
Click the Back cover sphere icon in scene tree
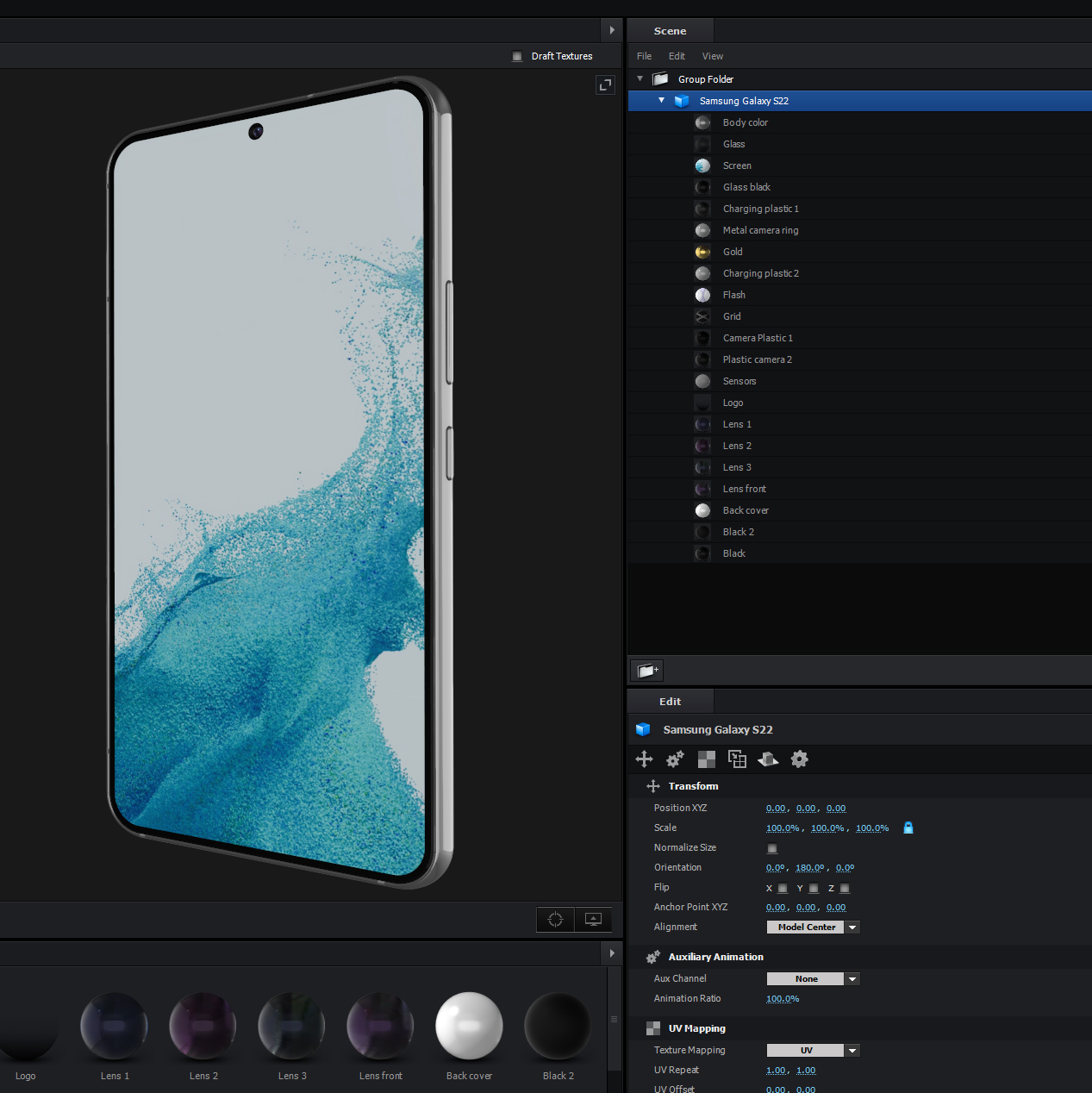pos(703,510)
